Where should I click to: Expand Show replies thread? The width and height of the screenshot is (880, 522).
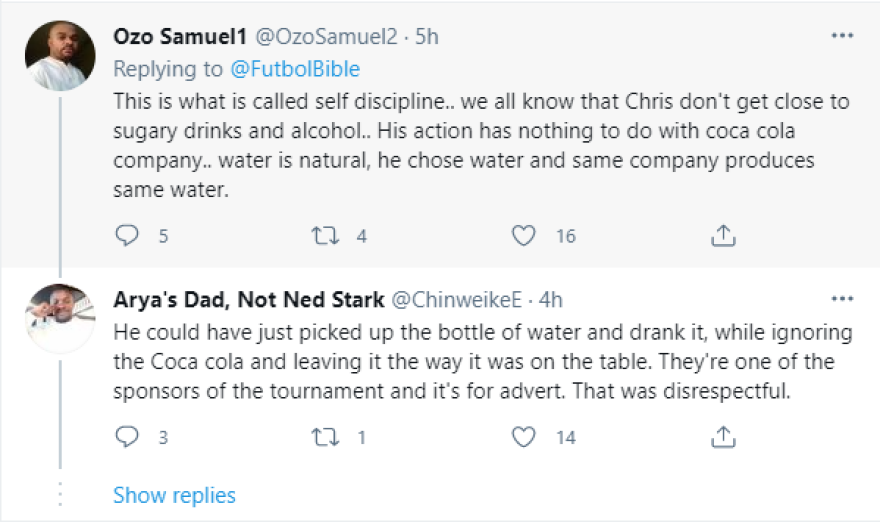174,495
